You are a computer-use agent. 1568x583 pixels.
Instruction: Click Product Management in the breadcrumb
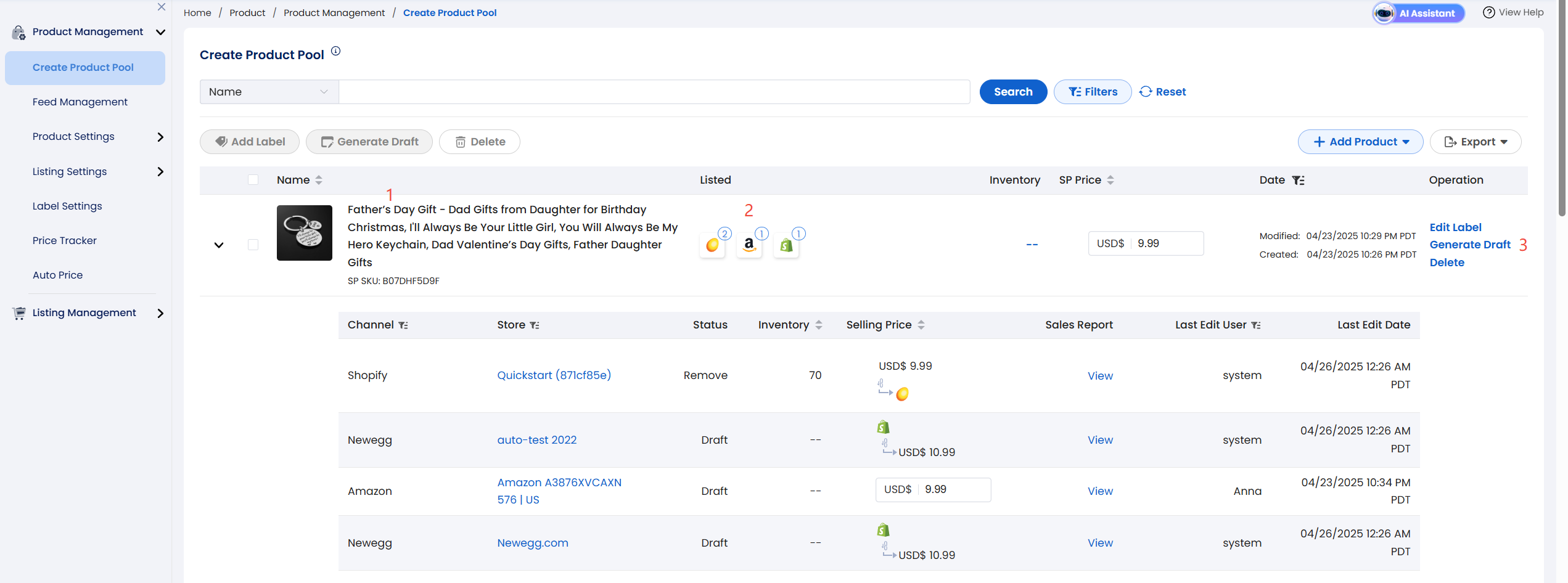[x=334, y=12]
